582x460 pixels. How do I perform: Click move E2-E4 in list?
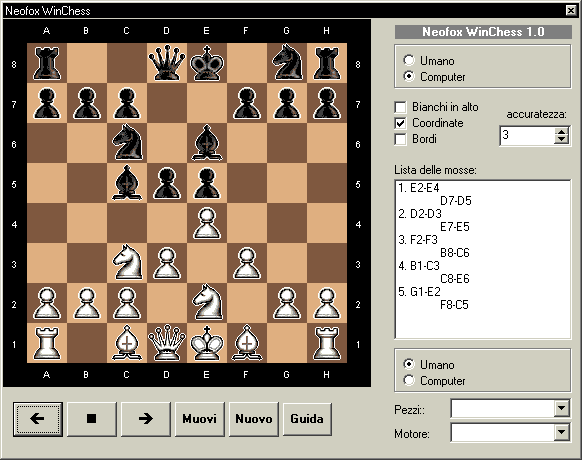[x=425, y=188]
